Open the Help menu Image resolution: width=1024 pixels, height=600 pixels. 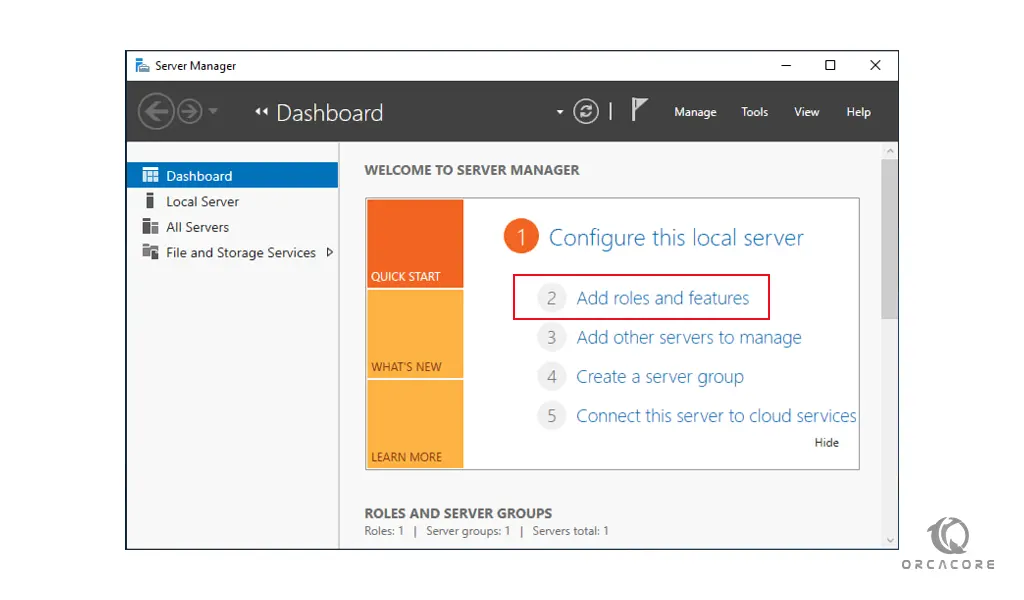pos(858,112)
